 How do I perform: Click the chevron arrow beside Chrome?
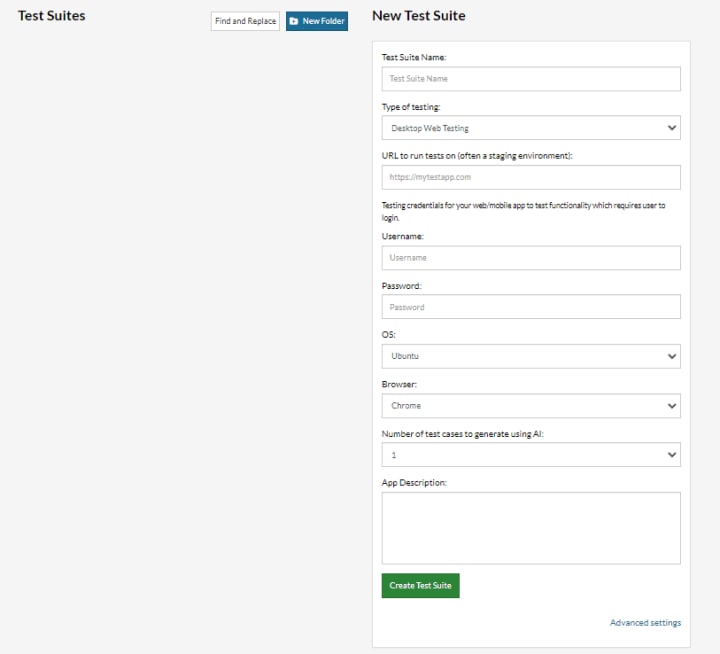671,406
